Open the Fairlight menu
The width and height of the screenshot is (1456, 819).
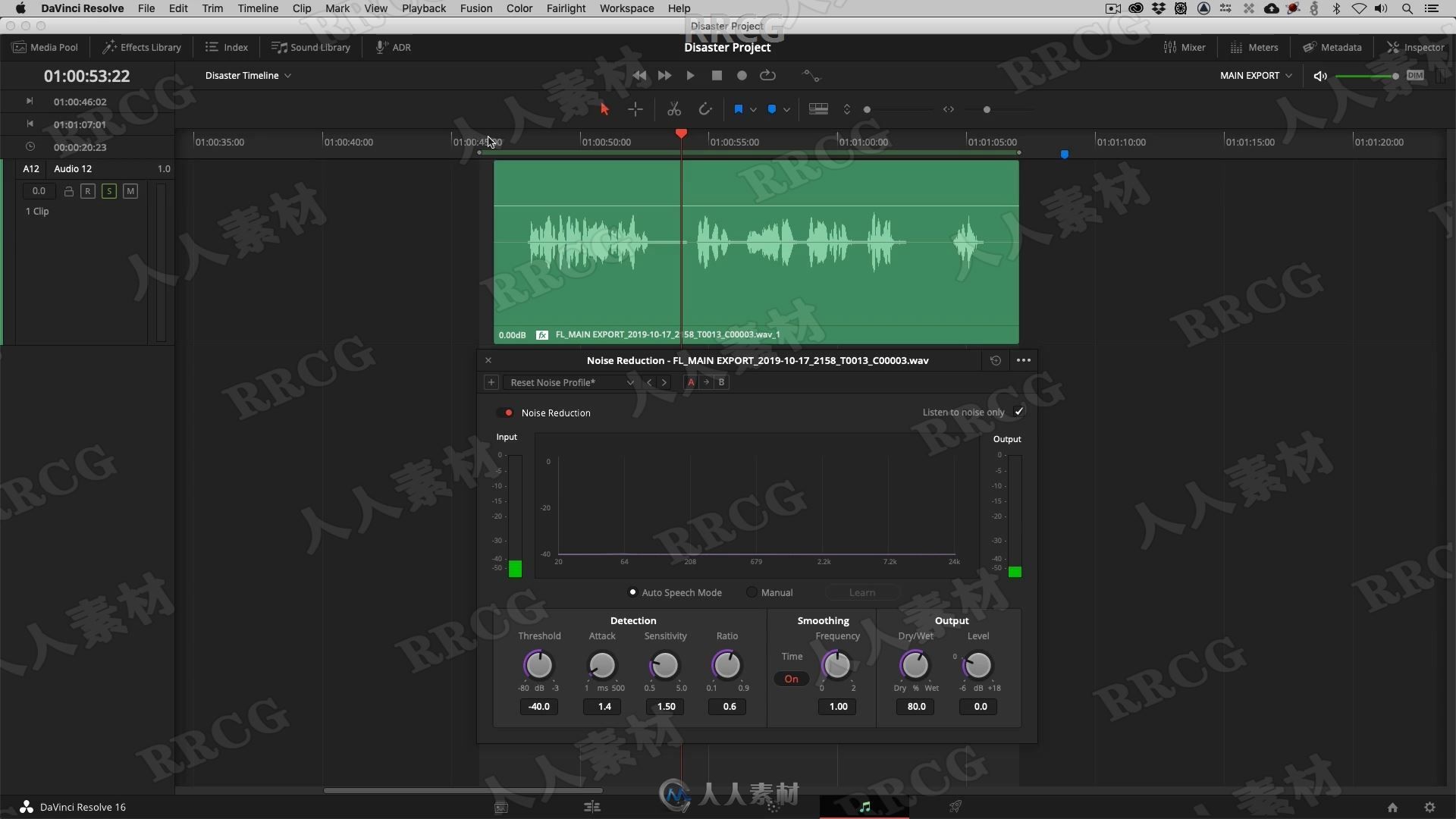point(566,8)
